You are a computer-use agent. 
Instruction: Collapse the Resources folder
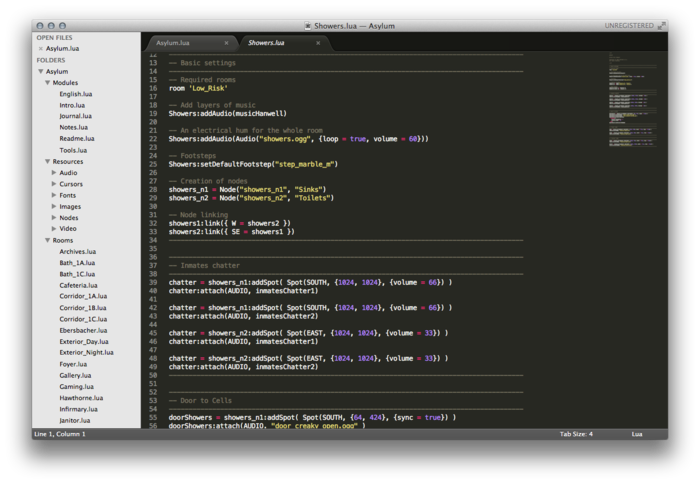pos(47,162)
